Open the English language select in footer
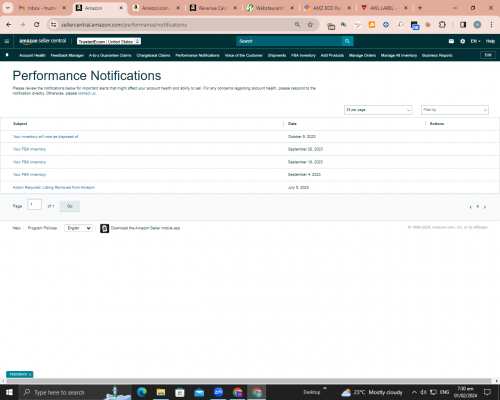The width and height of the screenshot is (500, 400). point(78,228)
